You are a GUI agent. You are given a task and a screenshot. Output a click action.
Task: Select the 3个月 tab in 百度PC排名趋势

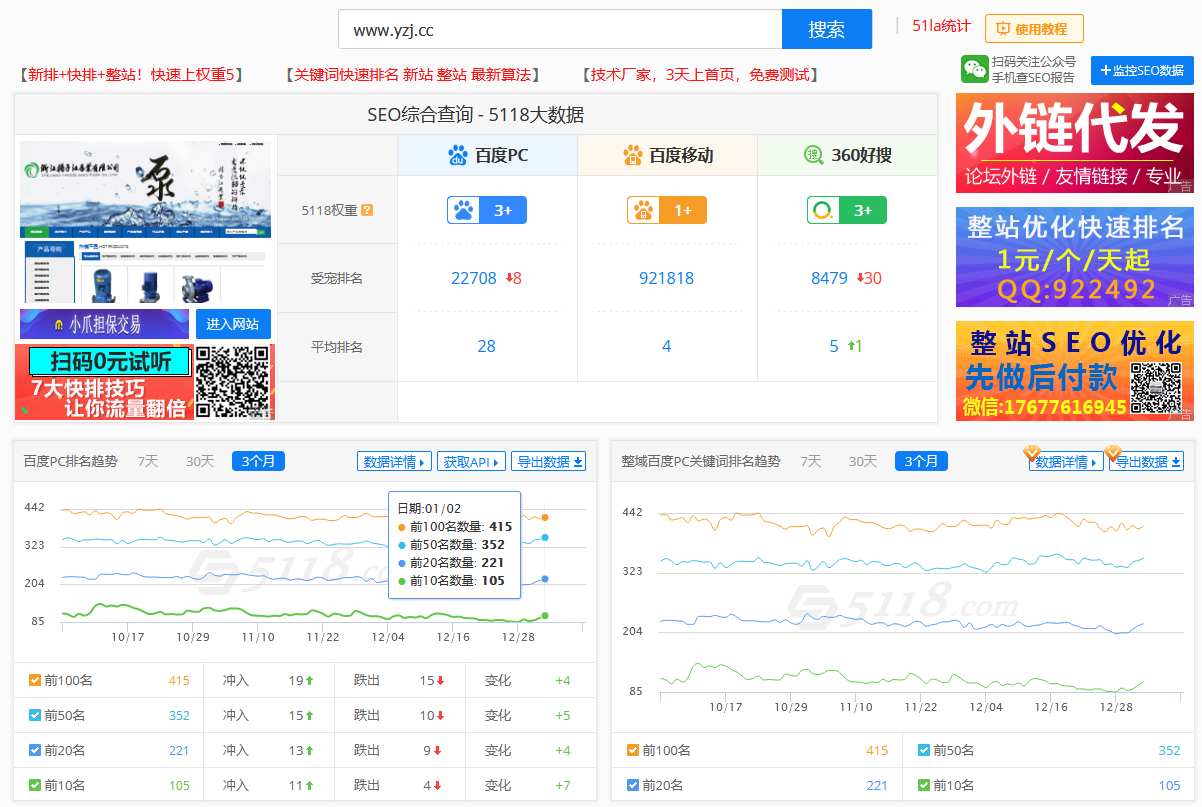point(259,461)
